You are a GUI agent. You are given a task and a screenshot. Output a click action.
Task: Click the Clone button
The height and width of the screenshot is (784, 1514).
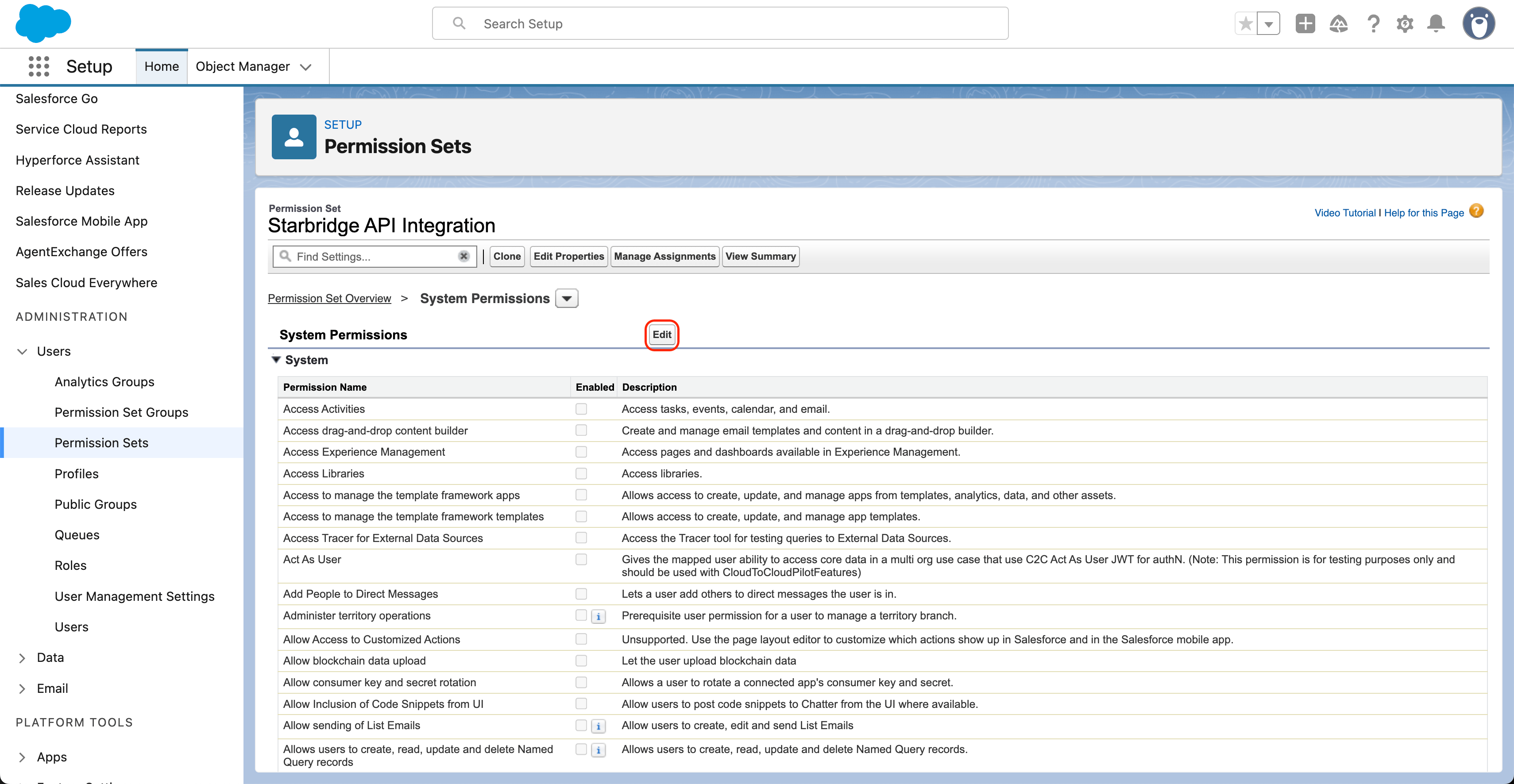(x=506, y=256)
